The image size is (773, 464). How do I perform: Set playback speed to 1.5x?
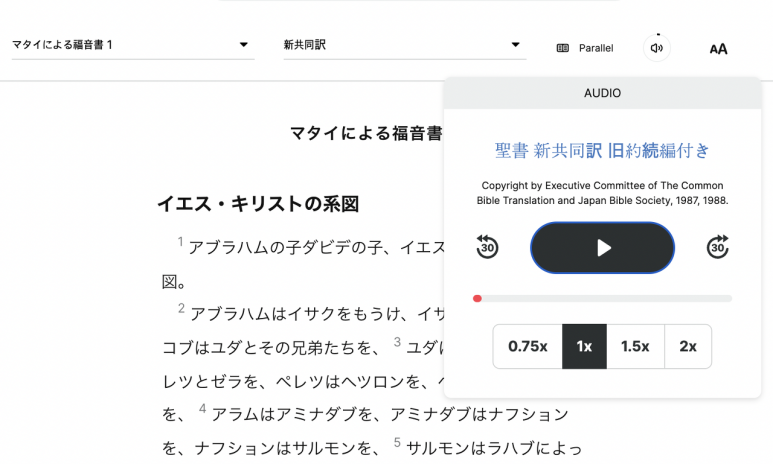pyautogui.click(x=635, y=346)
